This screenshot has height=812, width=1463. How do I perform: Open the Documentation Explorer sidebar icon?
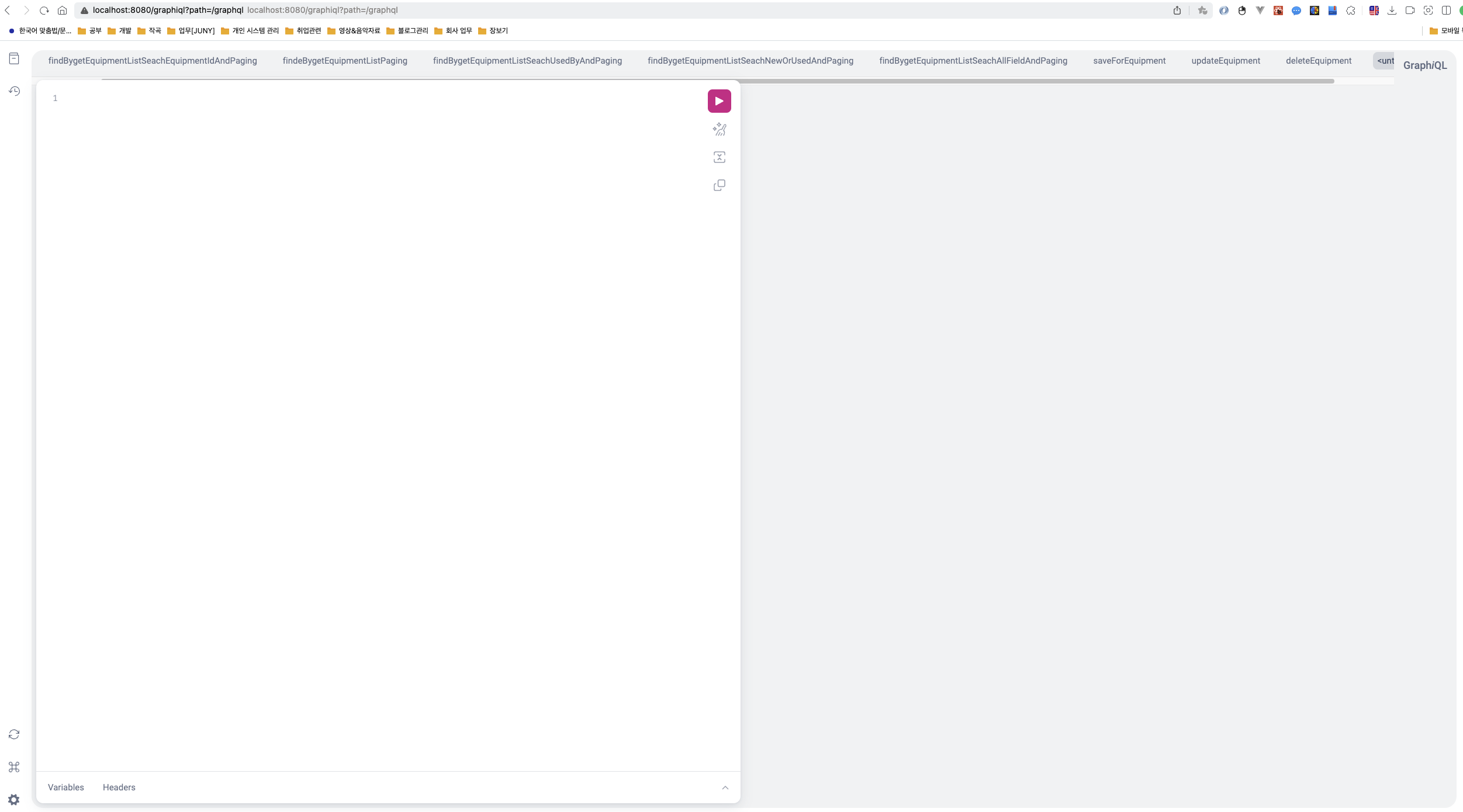(x=14, y=58)
